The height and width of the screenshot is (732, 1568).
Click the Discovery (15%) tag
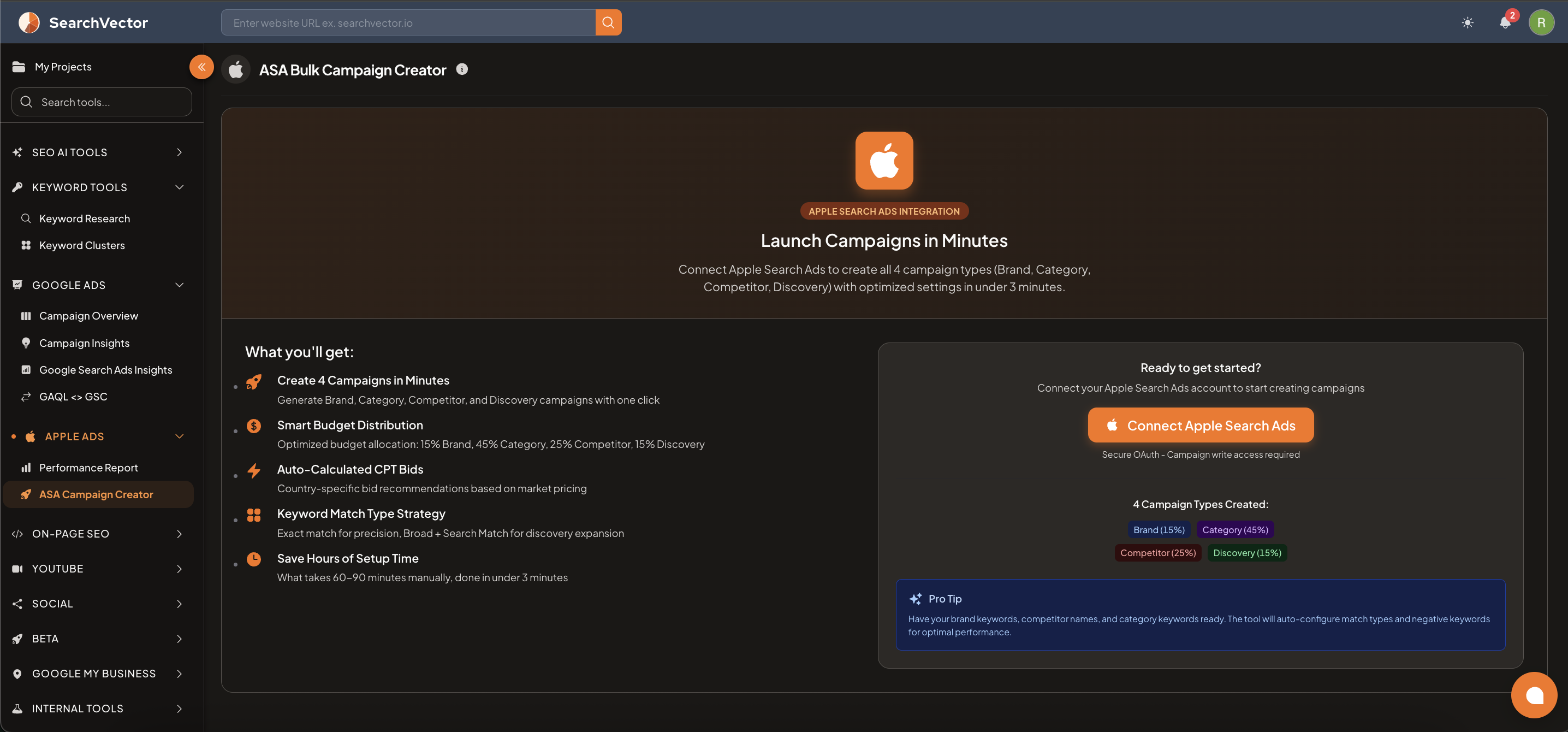pyautogui.click(x=1247, y=553)
